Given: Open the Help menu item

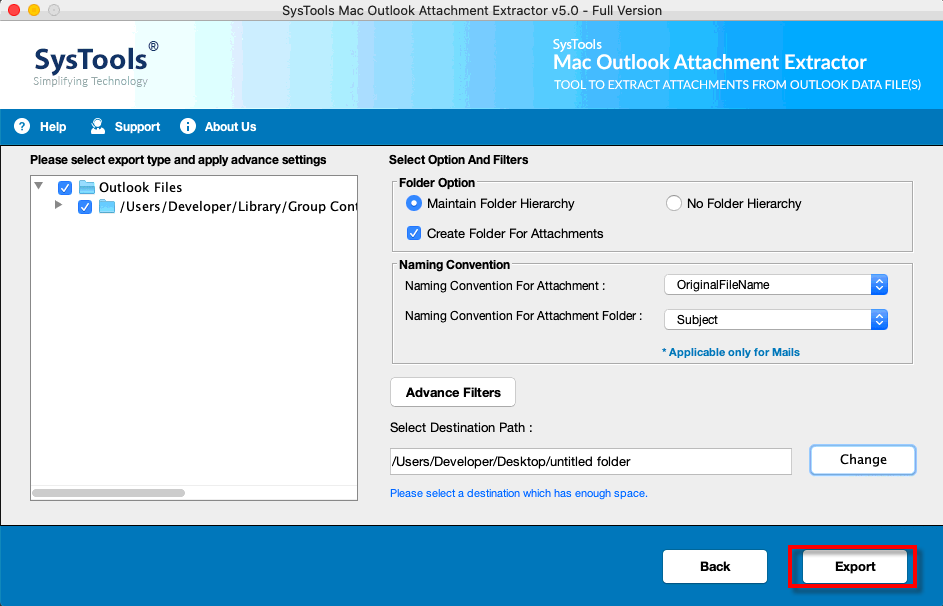Looking at the screenshot, I should 53,127.
